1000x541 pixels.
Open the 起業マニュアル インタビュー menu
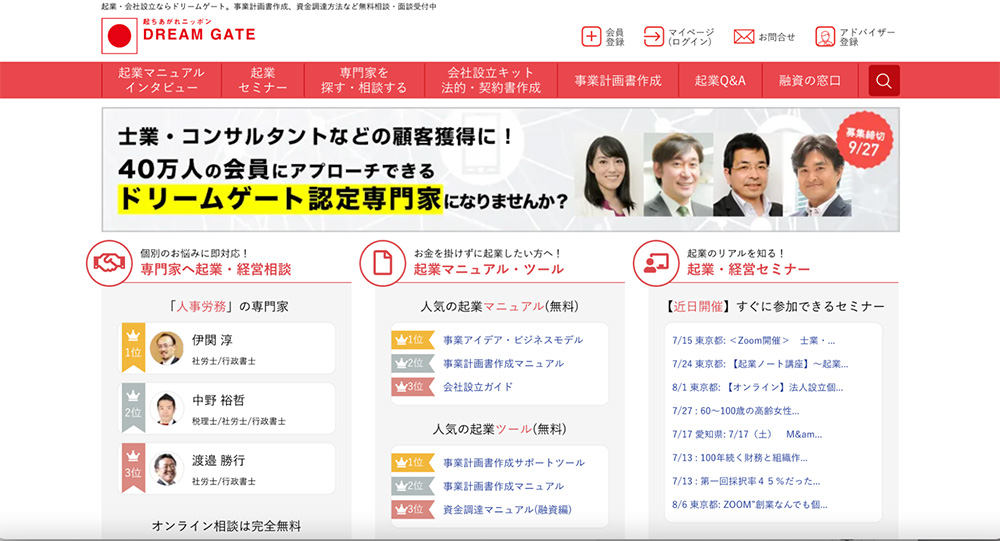(161, 80)
